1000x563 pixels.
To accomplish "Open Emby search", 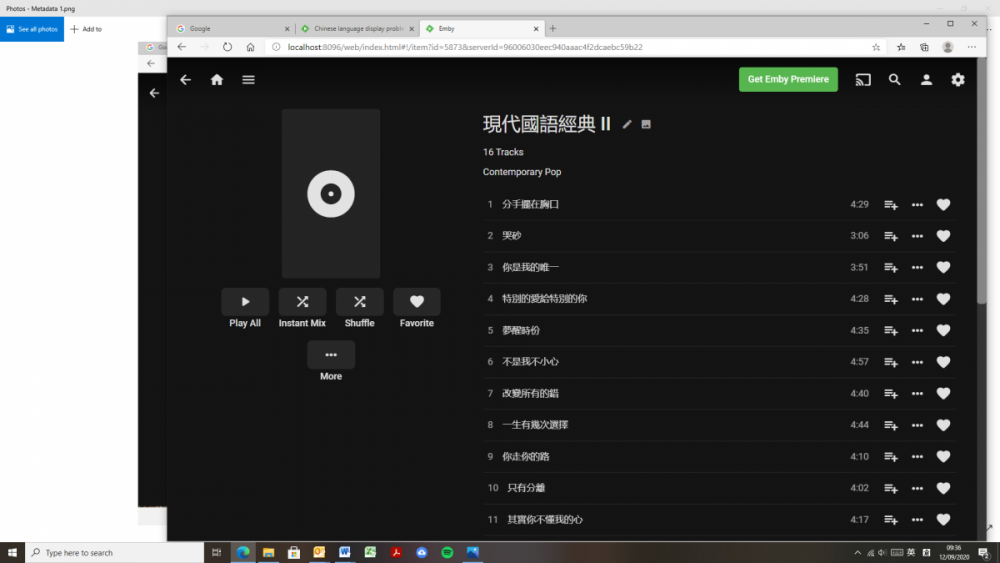I will (x=895, y=80).
